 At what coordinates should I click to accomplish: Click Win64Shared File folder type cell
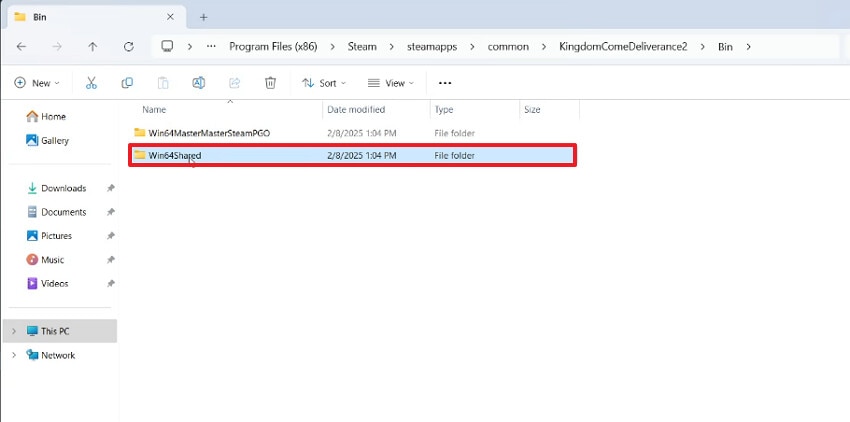click(454, 156)
